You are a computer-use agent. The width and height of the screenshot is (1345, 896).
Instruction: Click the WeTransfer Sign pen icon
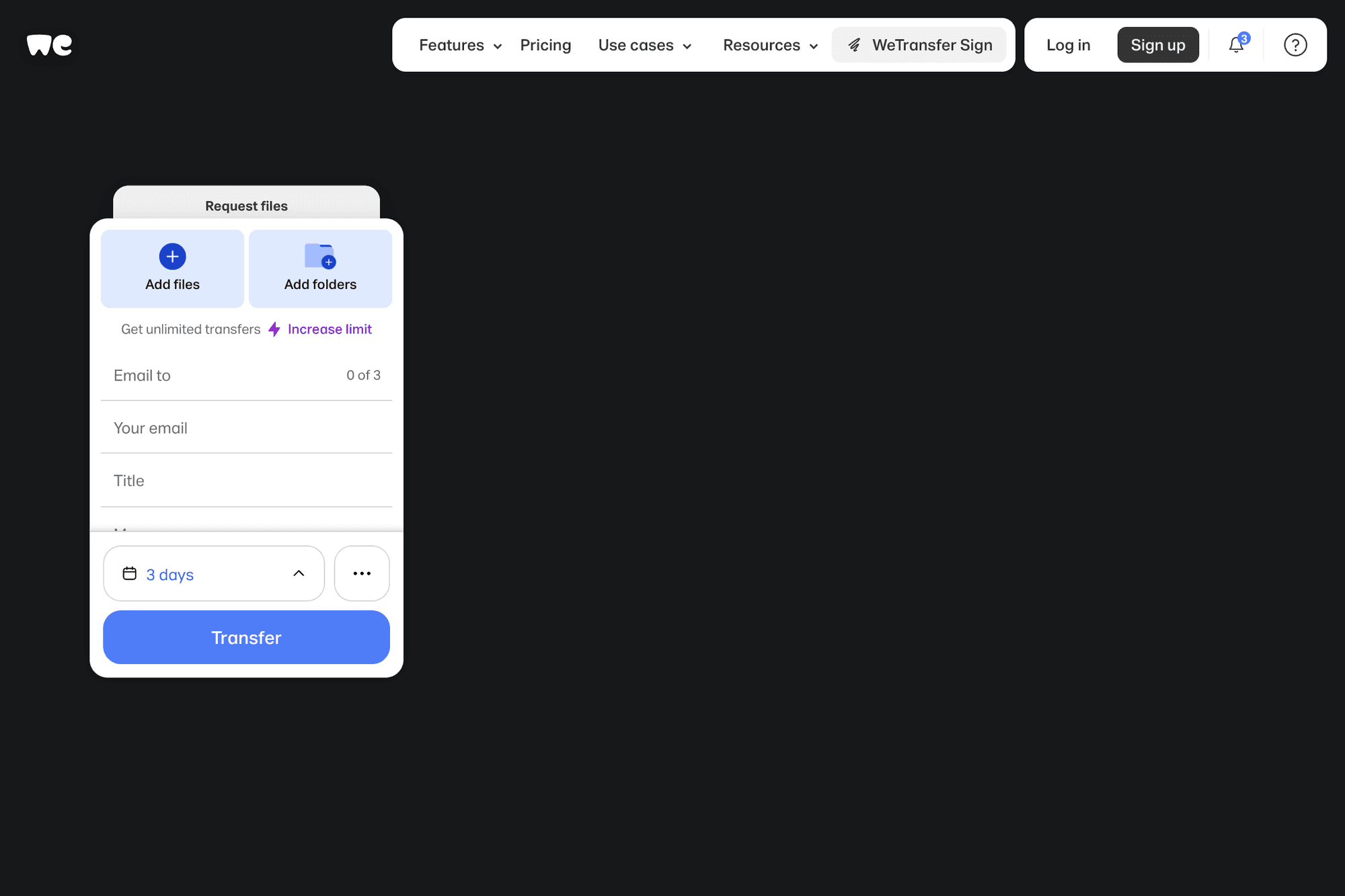pyautogui.click(x=854, y=45)
